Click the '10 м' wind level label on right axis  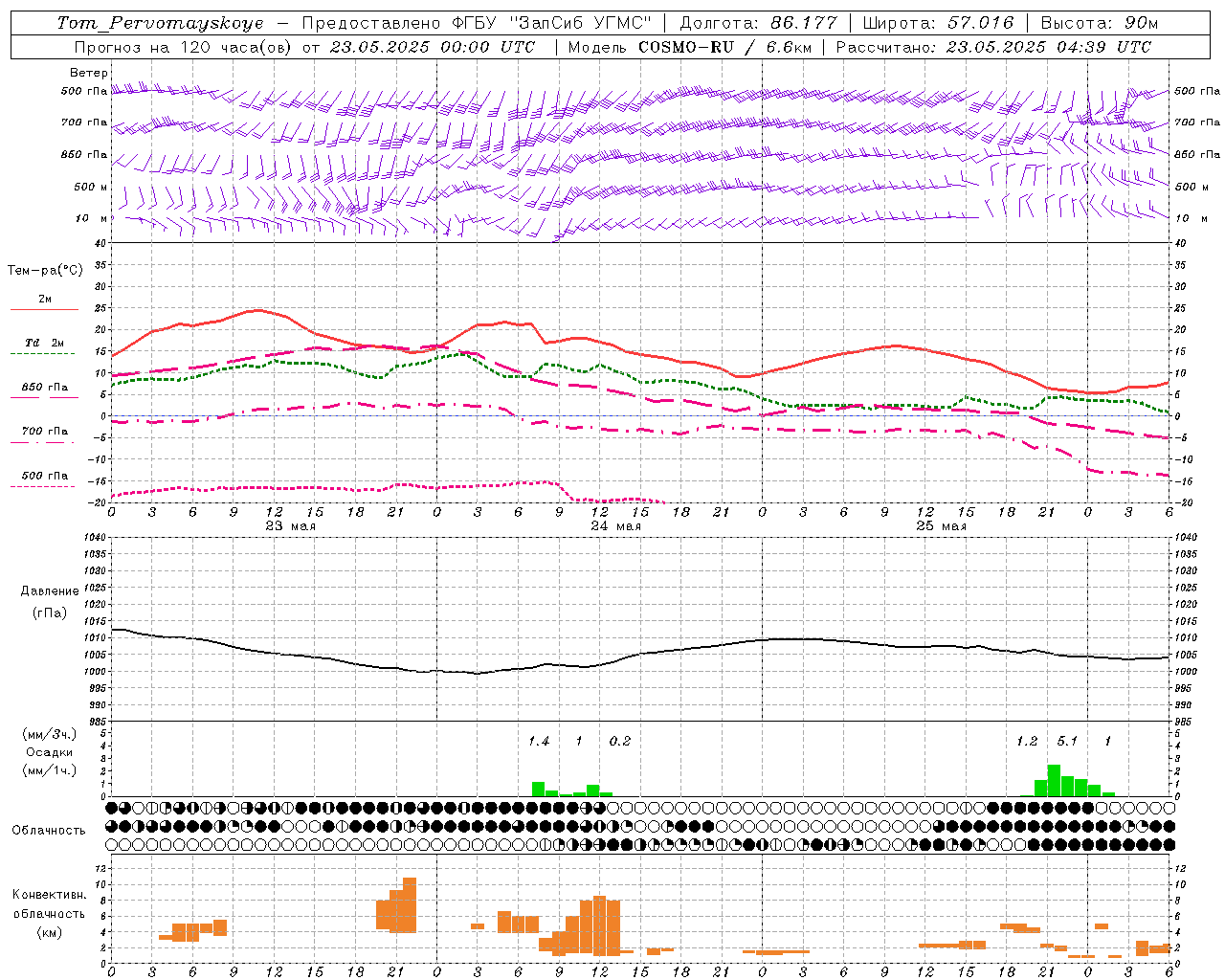(1190, 218)
